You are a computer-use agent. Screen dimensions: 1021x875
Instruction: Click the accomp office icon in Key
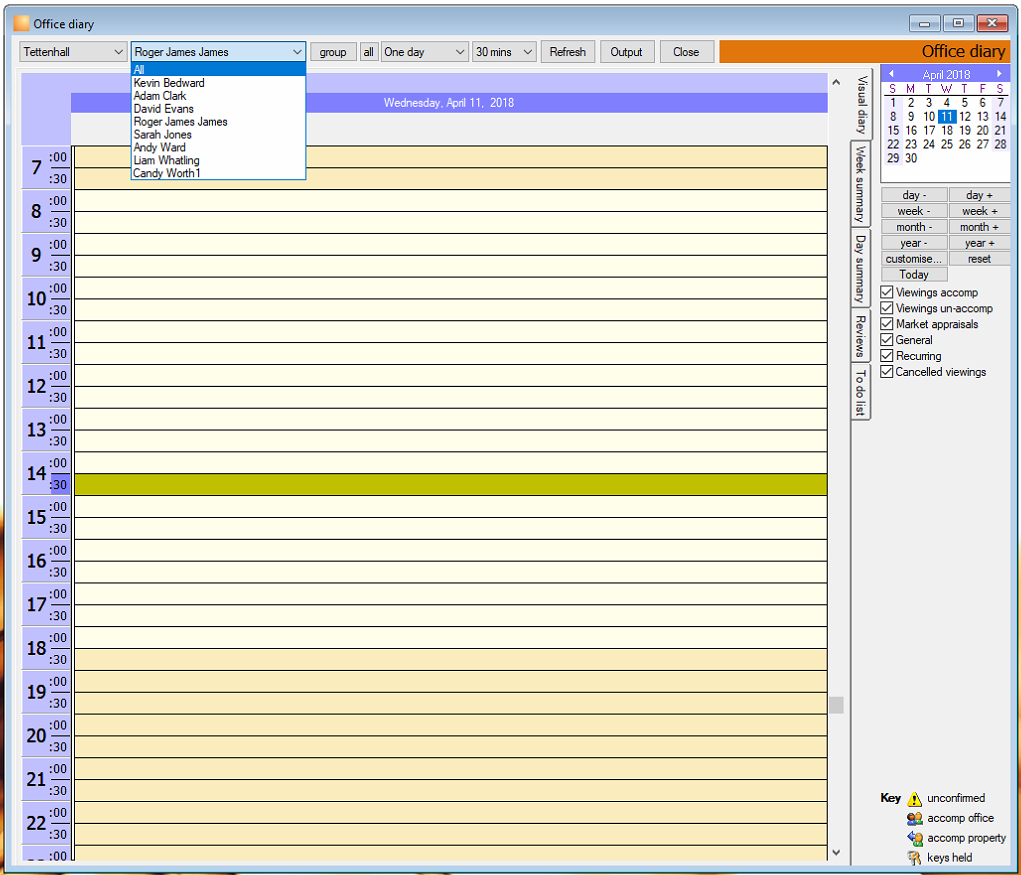(x=914, y=818)
